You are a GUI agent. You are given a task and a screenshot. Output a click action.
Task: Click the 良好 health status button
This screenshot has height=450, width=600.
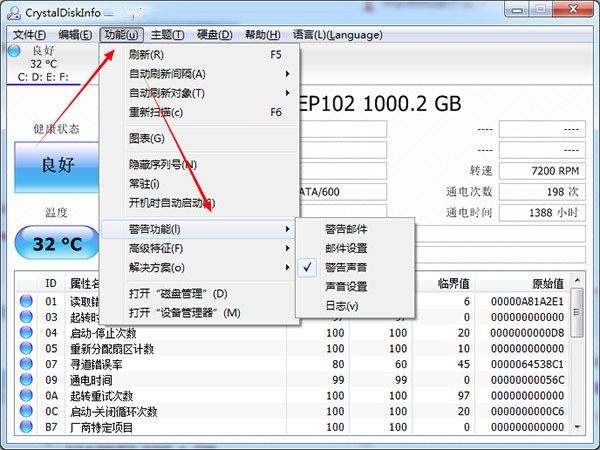coord(57,167)
